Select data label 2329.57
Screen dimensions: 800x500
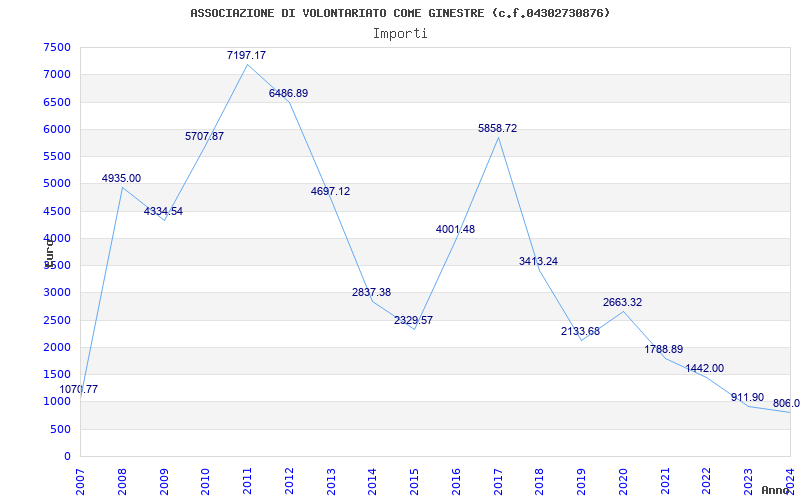[413, 320]
